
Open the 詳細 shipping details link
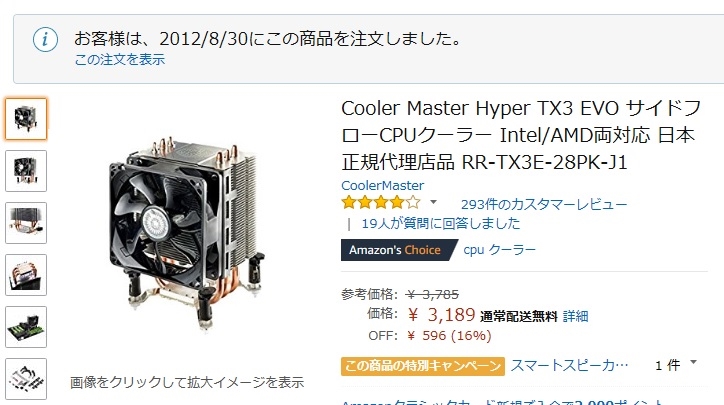coord(575,316)
